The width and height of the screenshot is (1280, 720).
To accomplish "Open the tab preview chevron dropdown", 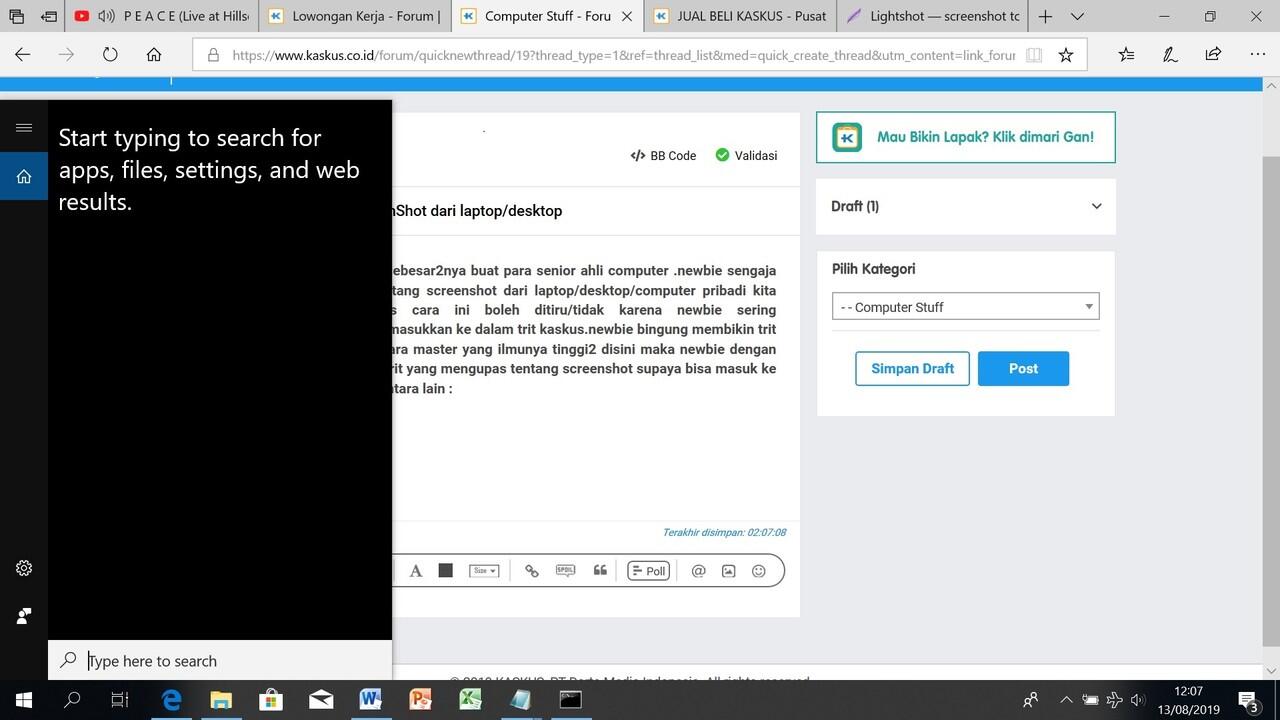I will click(1077, 16).
